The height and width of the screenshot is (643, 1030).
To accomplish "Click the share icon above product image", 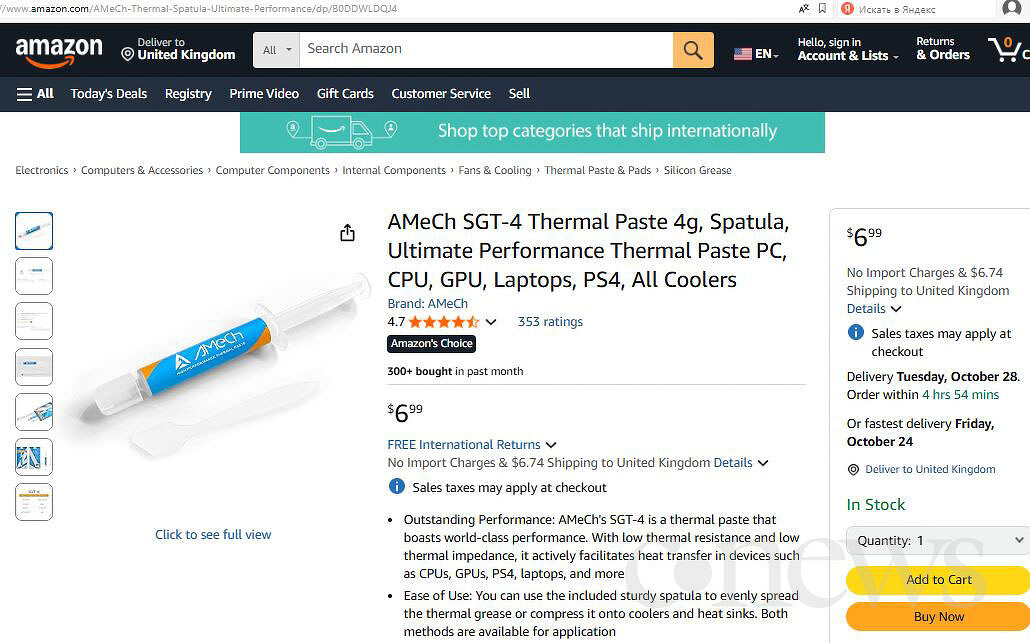I will 347,233.
